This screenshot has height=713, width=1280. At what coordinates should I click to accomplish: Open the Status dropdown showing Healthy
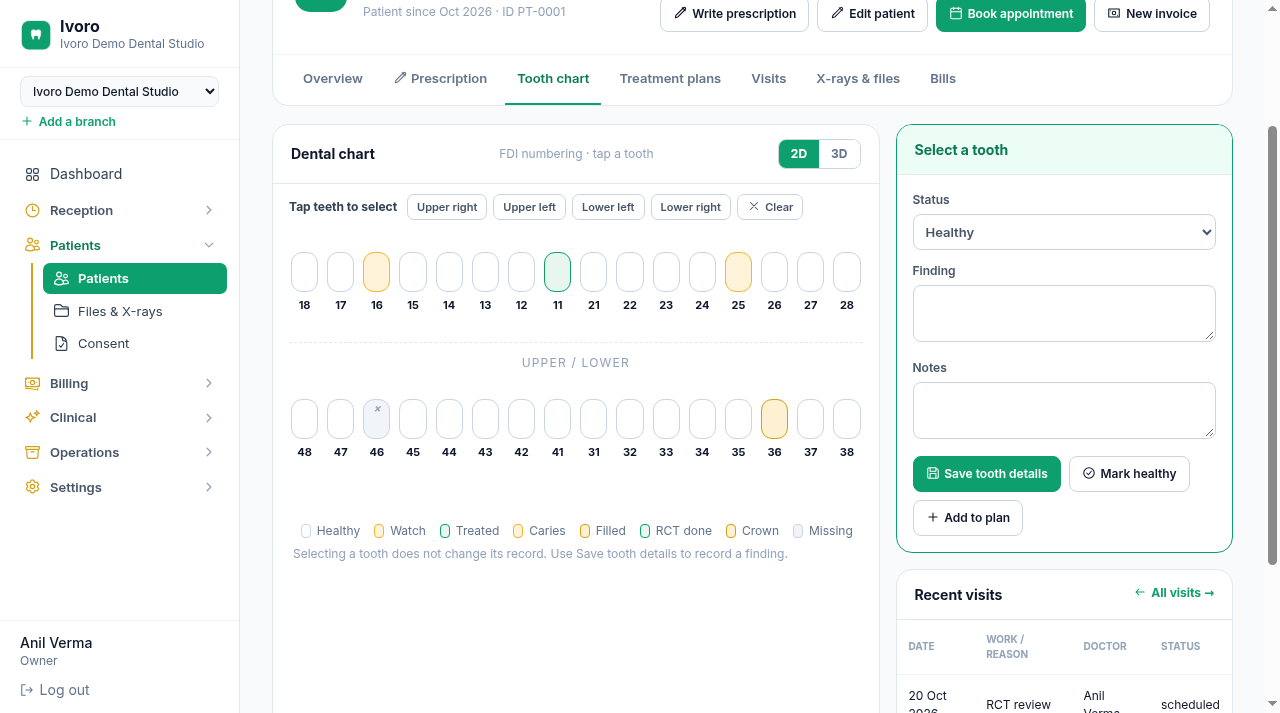[1064, 232]
